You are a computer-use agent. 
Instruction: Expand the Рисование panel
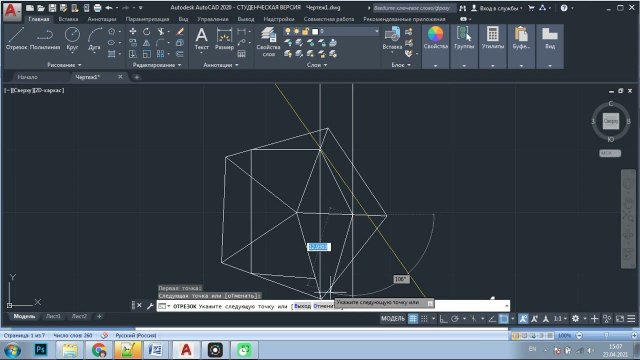(64, 65)
